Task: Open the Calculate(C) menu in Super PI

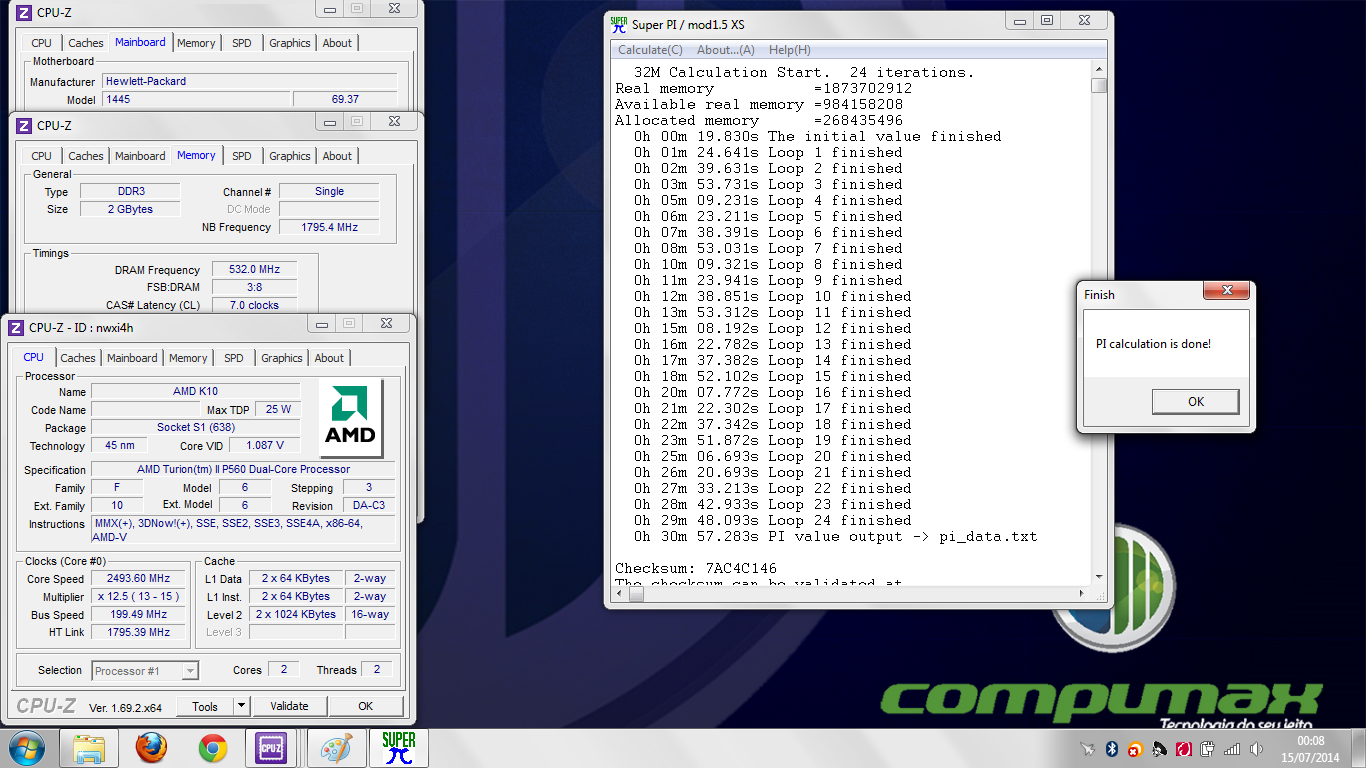Action: click(650, 50)
